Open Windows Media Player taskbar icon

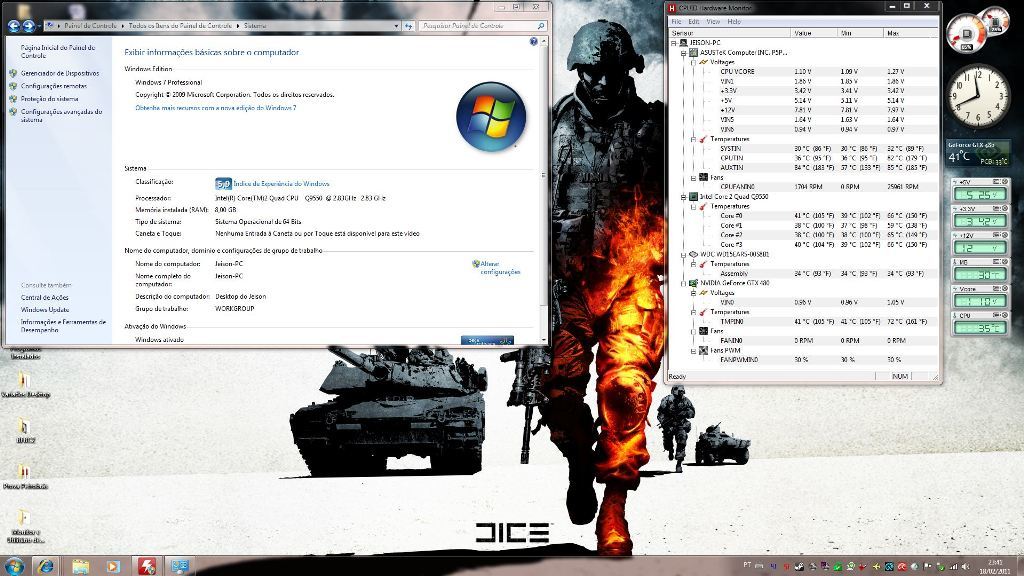tap(112, 566)
